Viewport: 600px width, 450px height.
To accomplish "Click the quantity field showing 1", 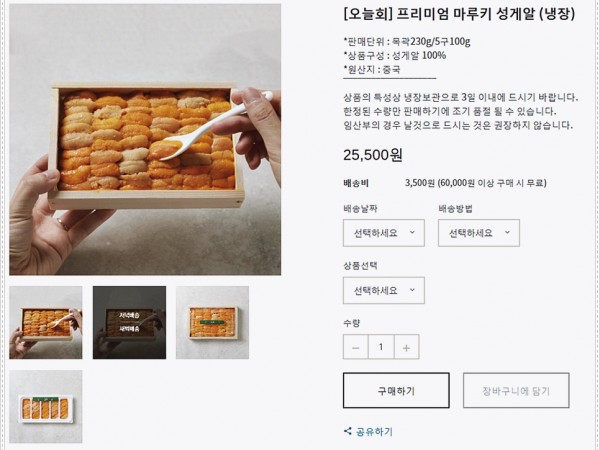I will pos(381,347).
